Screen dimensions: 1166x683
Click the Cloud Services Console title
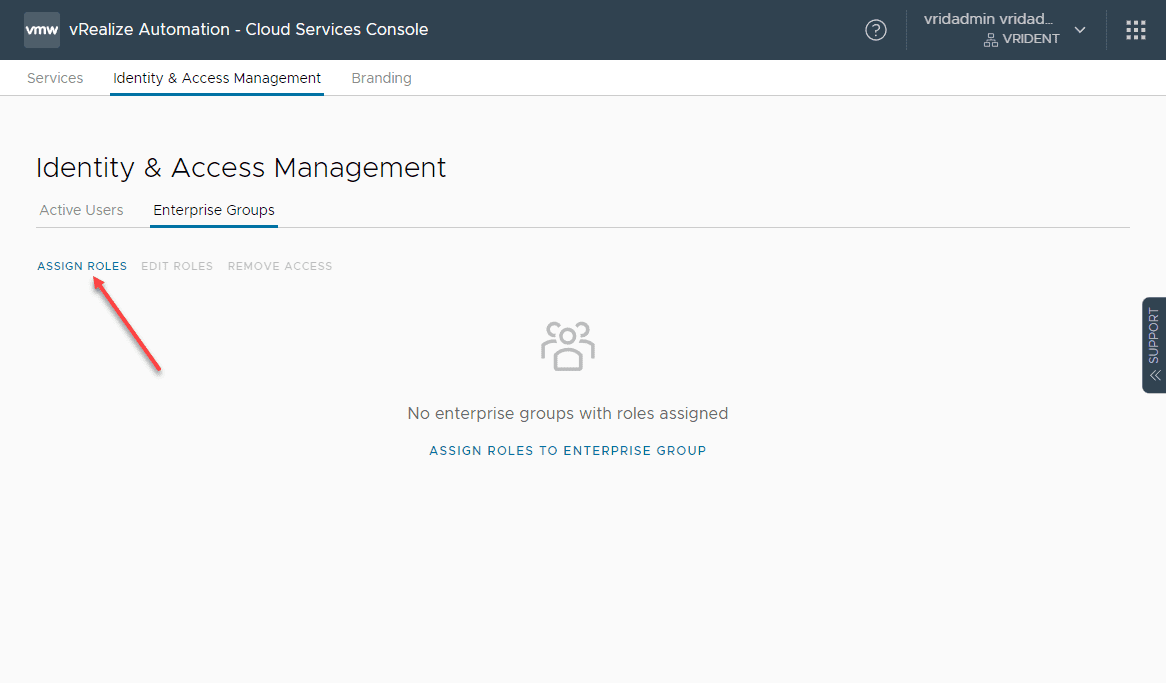[248, 30]
